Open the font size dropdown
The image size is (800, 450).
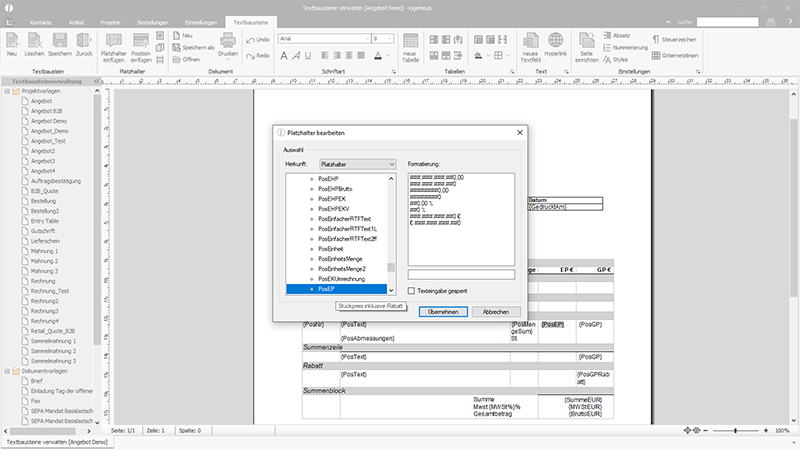tap(390, 39)
